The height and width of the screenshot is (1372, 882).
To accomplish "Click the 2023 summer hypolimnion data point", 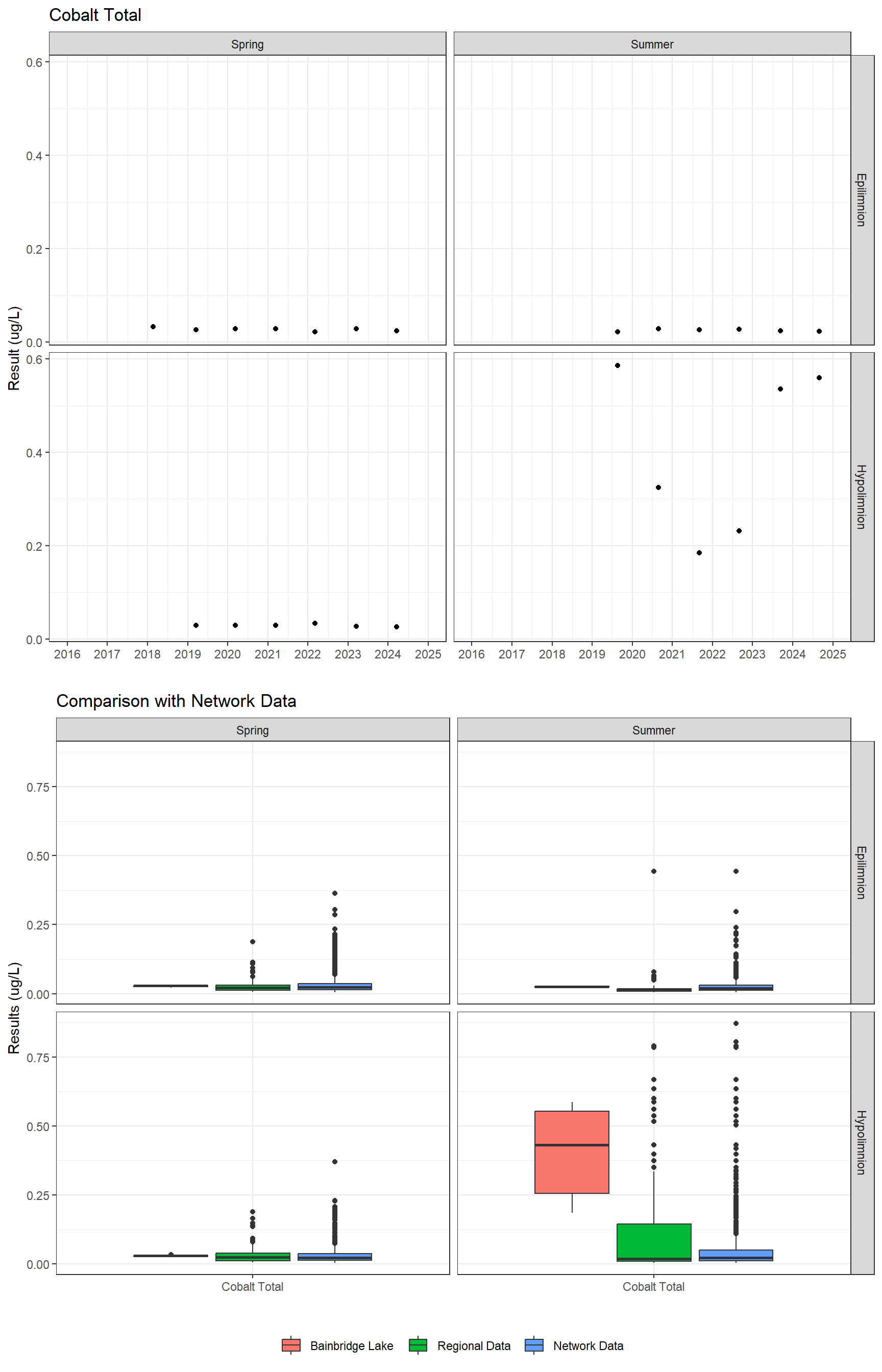I will click(780, 389).
